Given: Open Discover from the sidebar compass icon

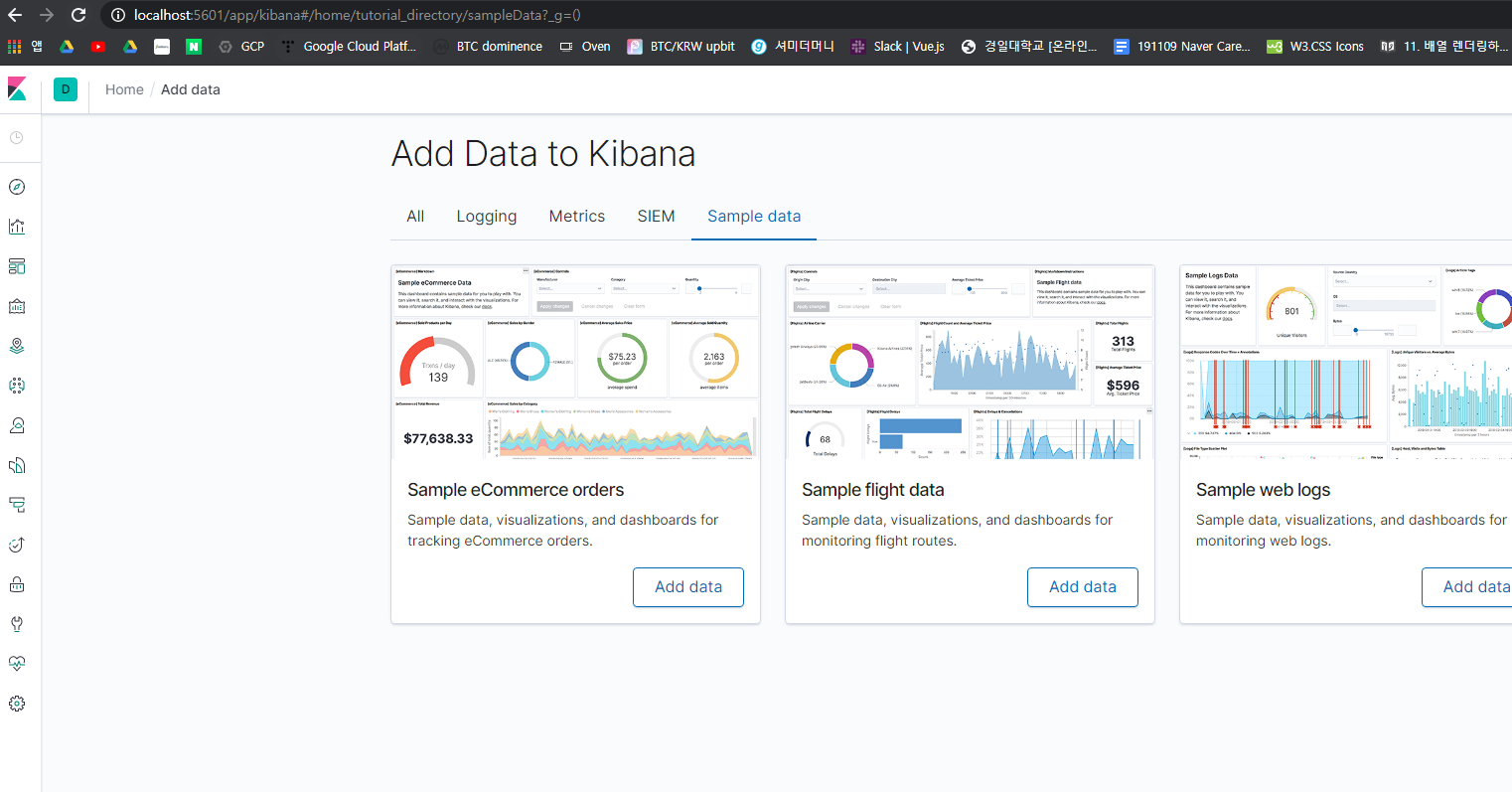Looking at the screenshot, I should pos(17,187).
